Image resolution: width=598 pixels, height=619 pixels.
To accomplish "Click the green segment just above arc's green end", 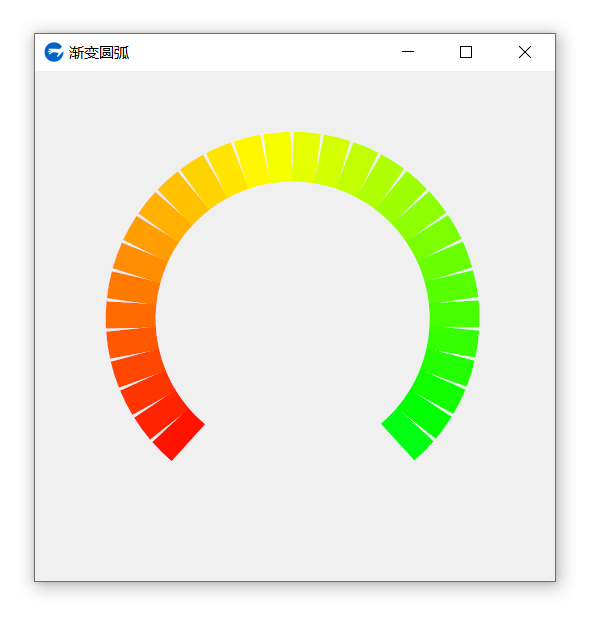I will [x=425, y=414].
